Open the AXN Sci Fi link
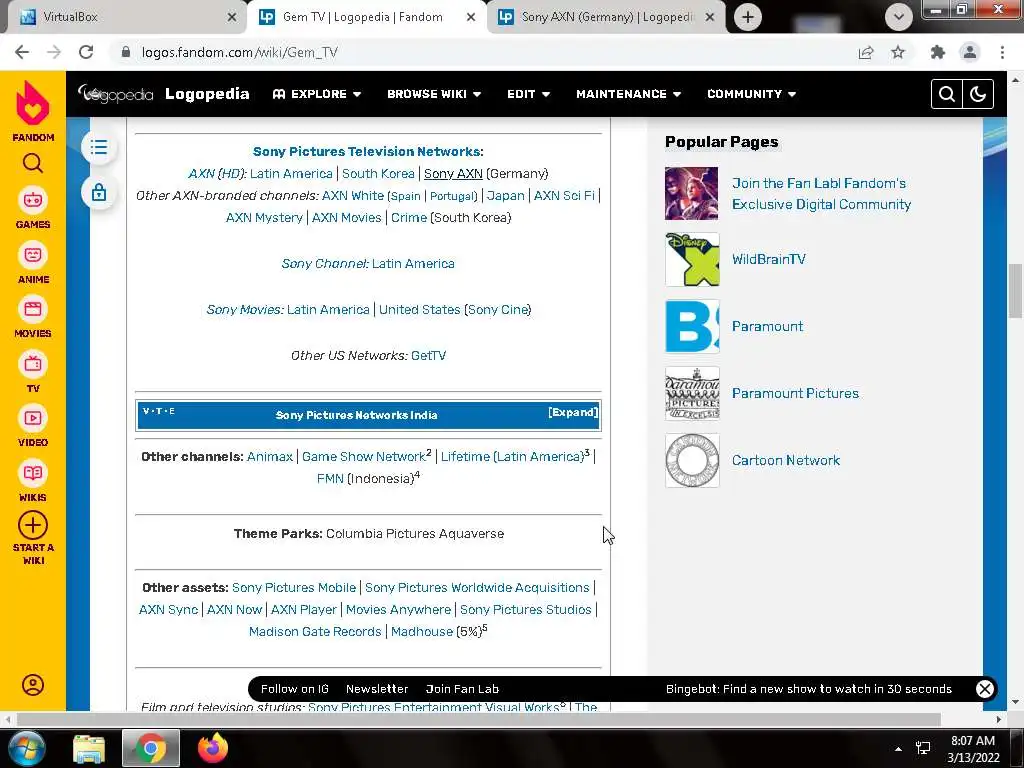The image size is (1024, 768). (x=564, y=195)
